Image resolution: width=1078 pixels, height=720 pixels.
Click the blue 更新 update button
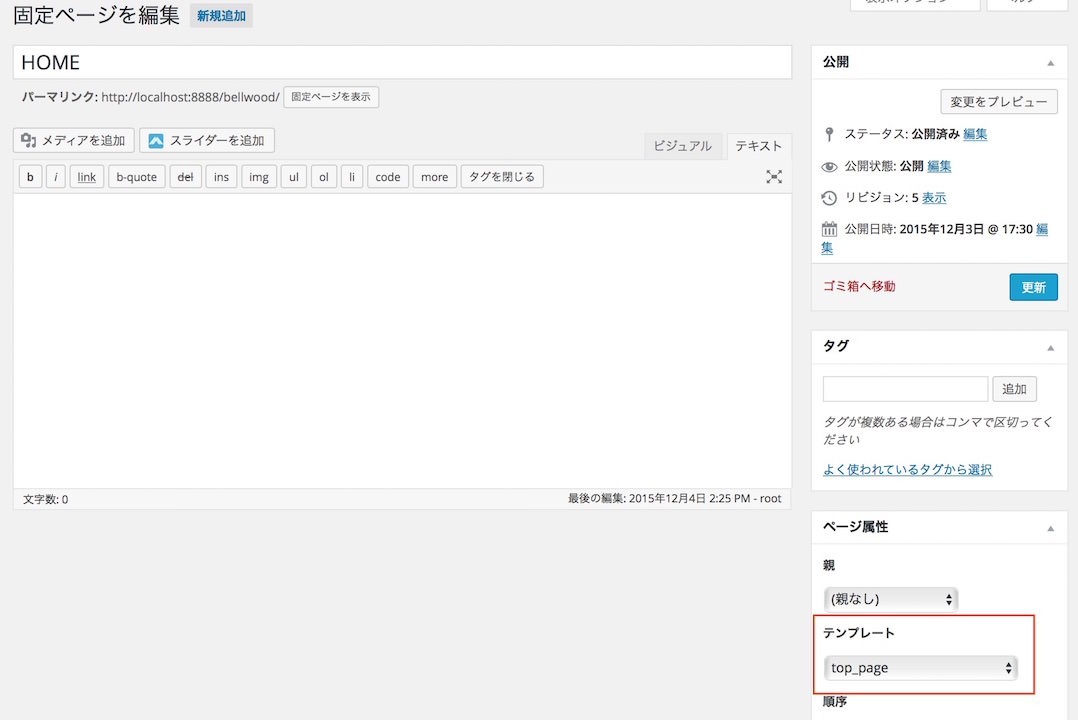coord(1033,287)
